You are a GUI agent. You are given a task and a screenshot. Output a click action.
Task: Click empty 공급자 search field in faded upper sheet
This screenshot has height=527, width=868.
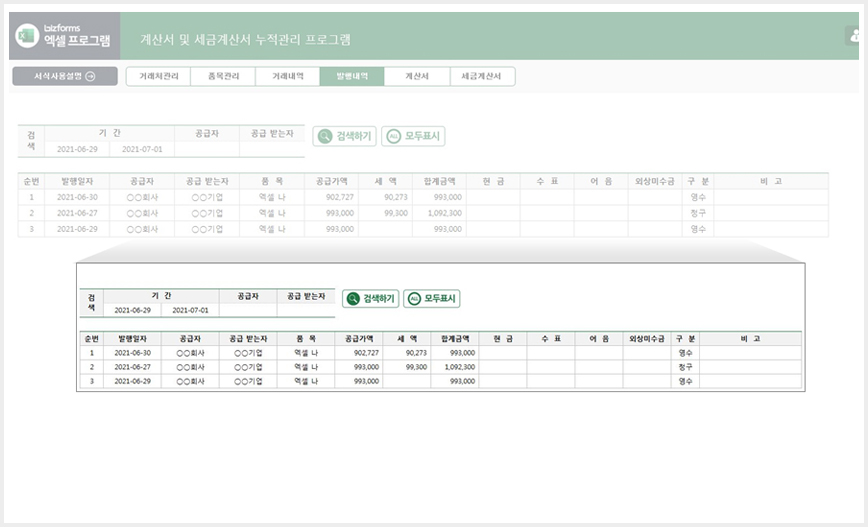[x=207, y=149]
